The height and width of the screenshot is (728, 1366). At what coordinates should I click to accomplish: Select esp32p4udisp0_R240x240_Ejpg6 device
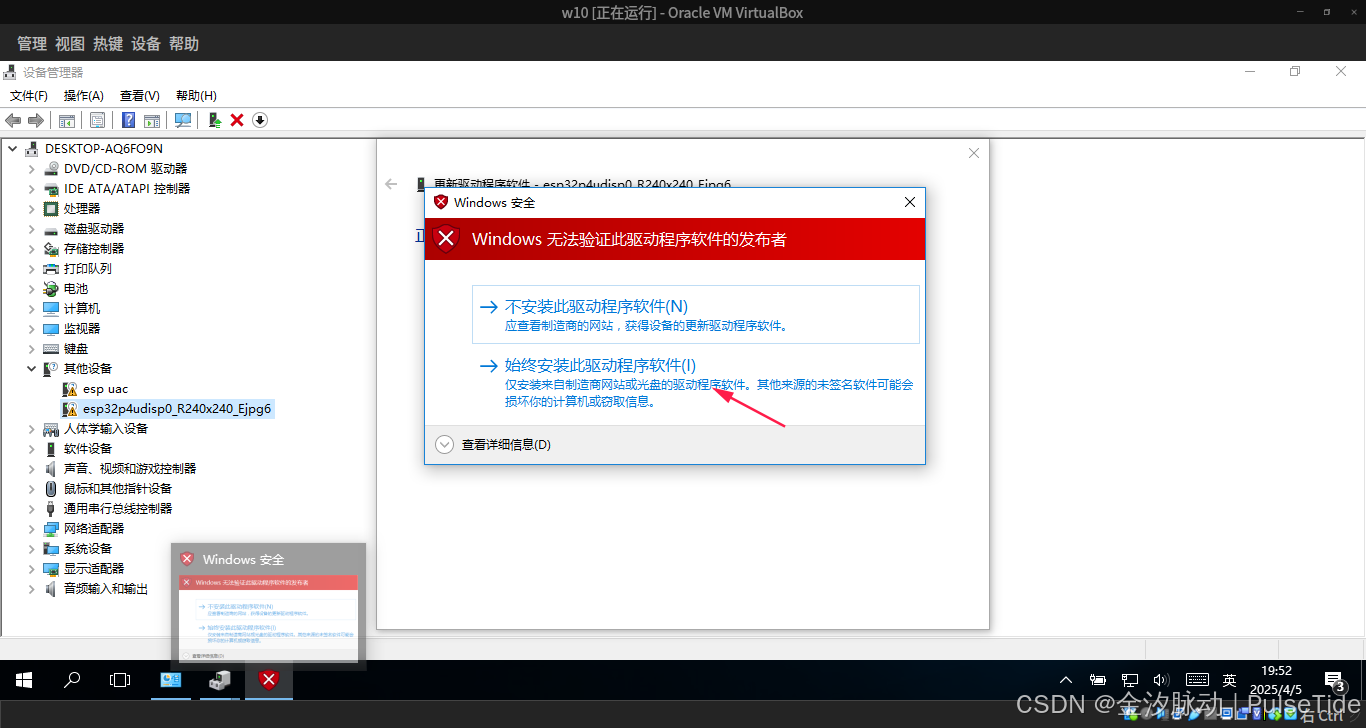point(177,408)
